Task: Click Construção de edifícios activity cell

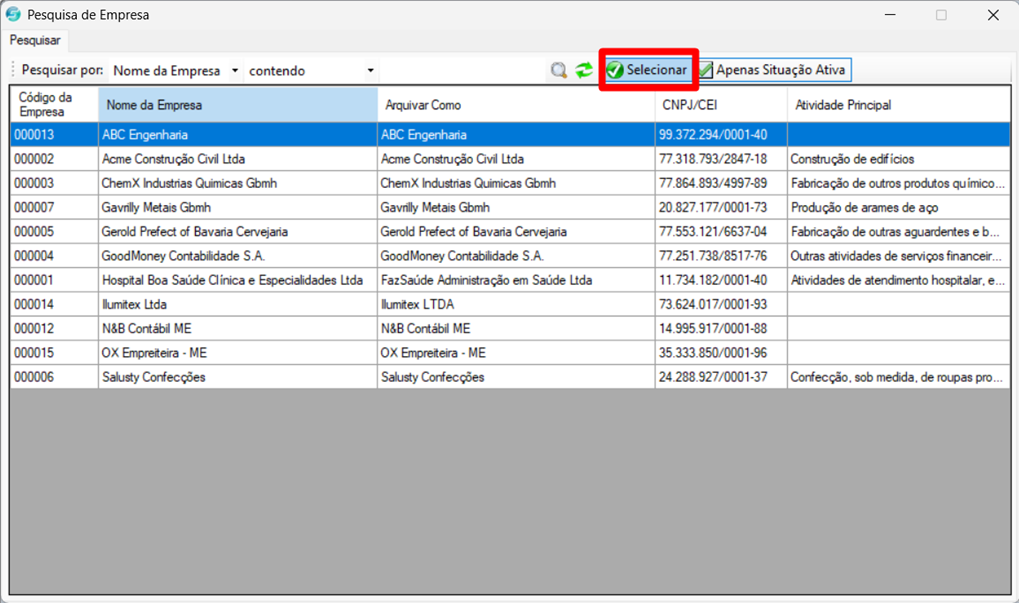Action: point(899,159)
